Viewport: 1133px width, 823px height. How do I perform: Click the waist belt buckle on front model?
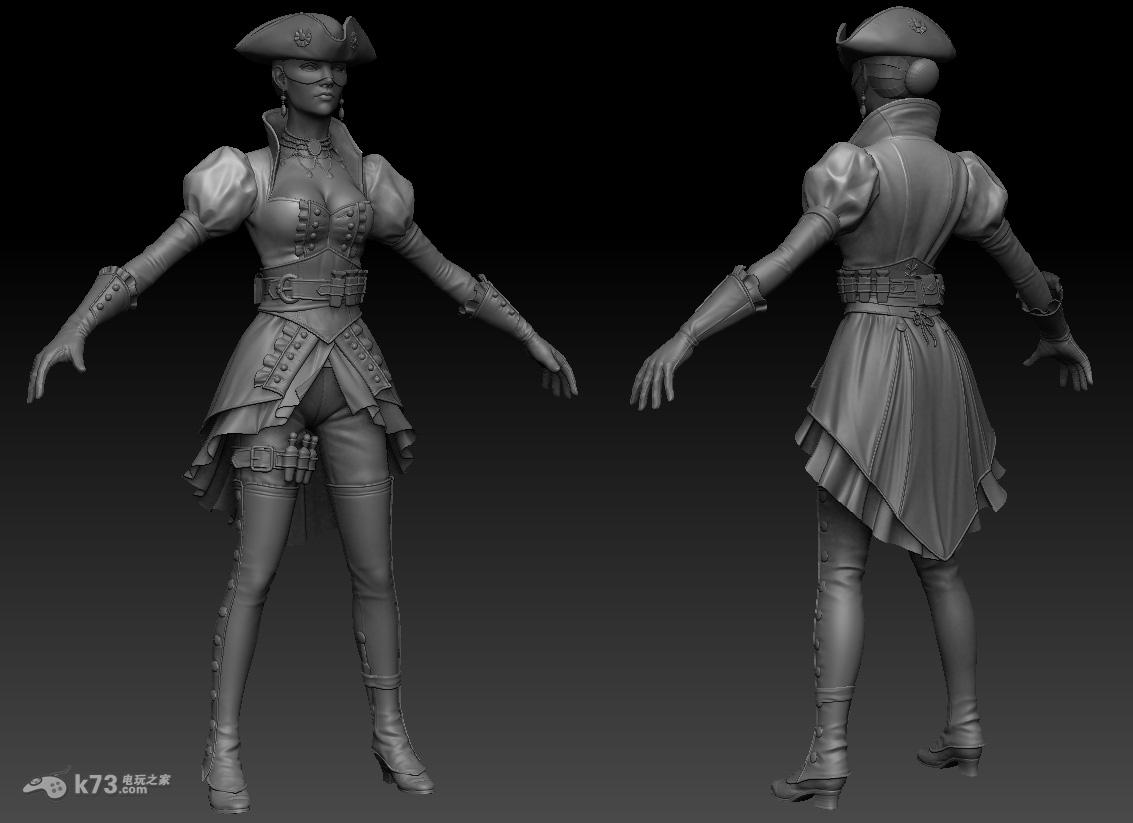pyautogui.click(x=284, y=289)
